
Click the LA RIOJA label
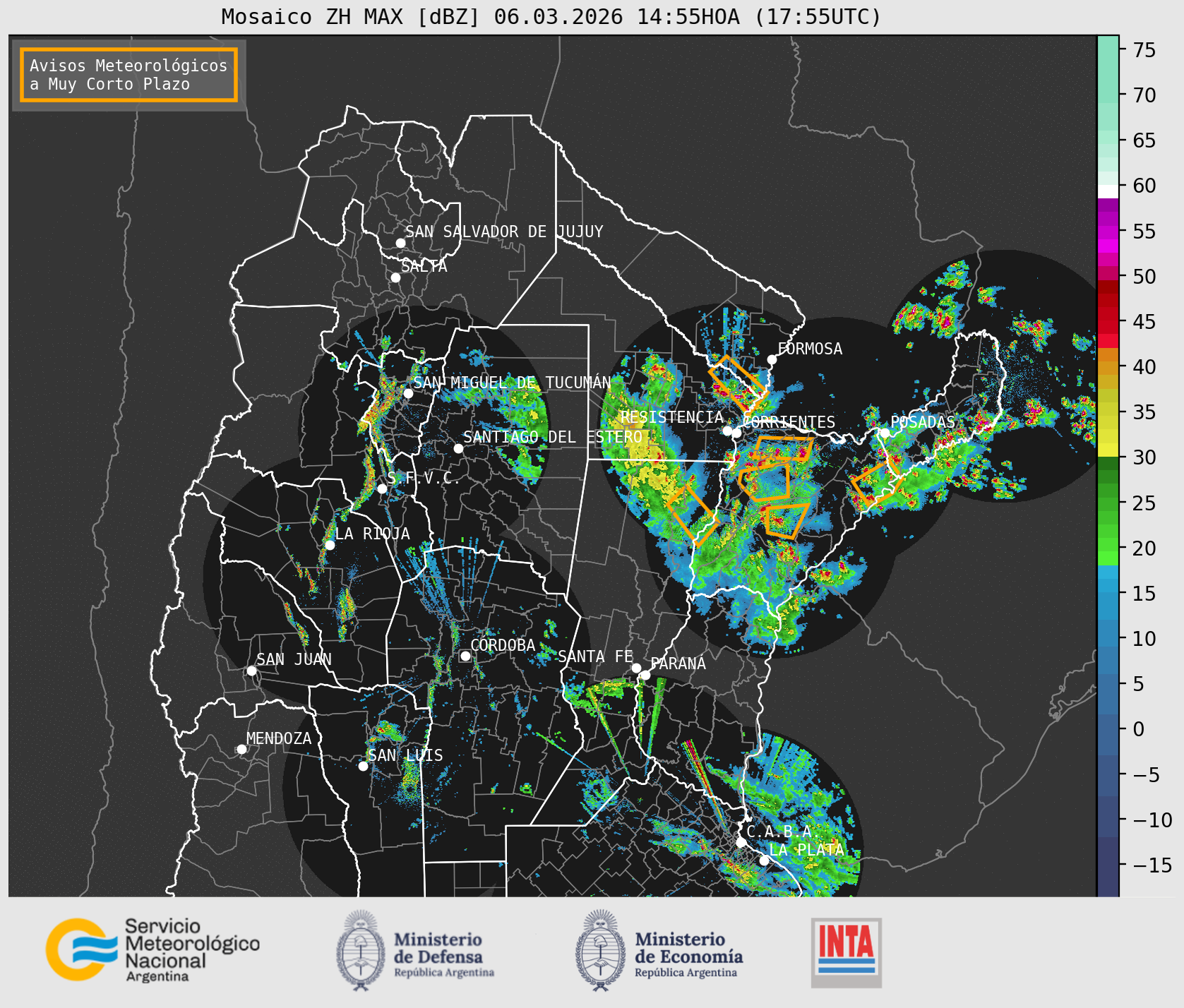click(372, 534)
